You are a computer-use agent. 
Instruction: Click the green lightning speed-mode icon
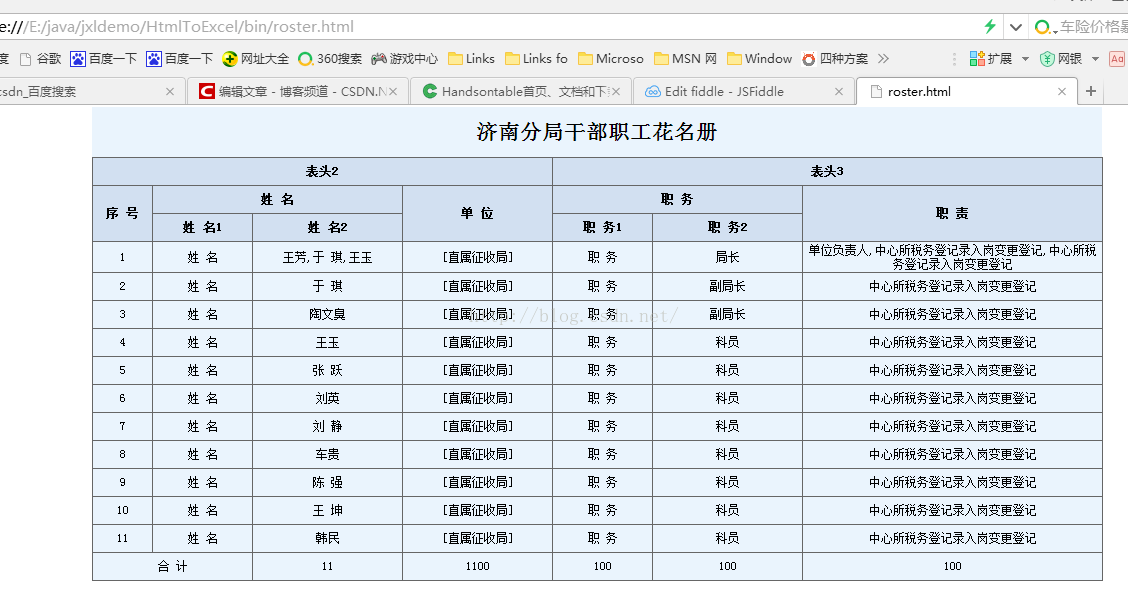click(x=991, y=27)
